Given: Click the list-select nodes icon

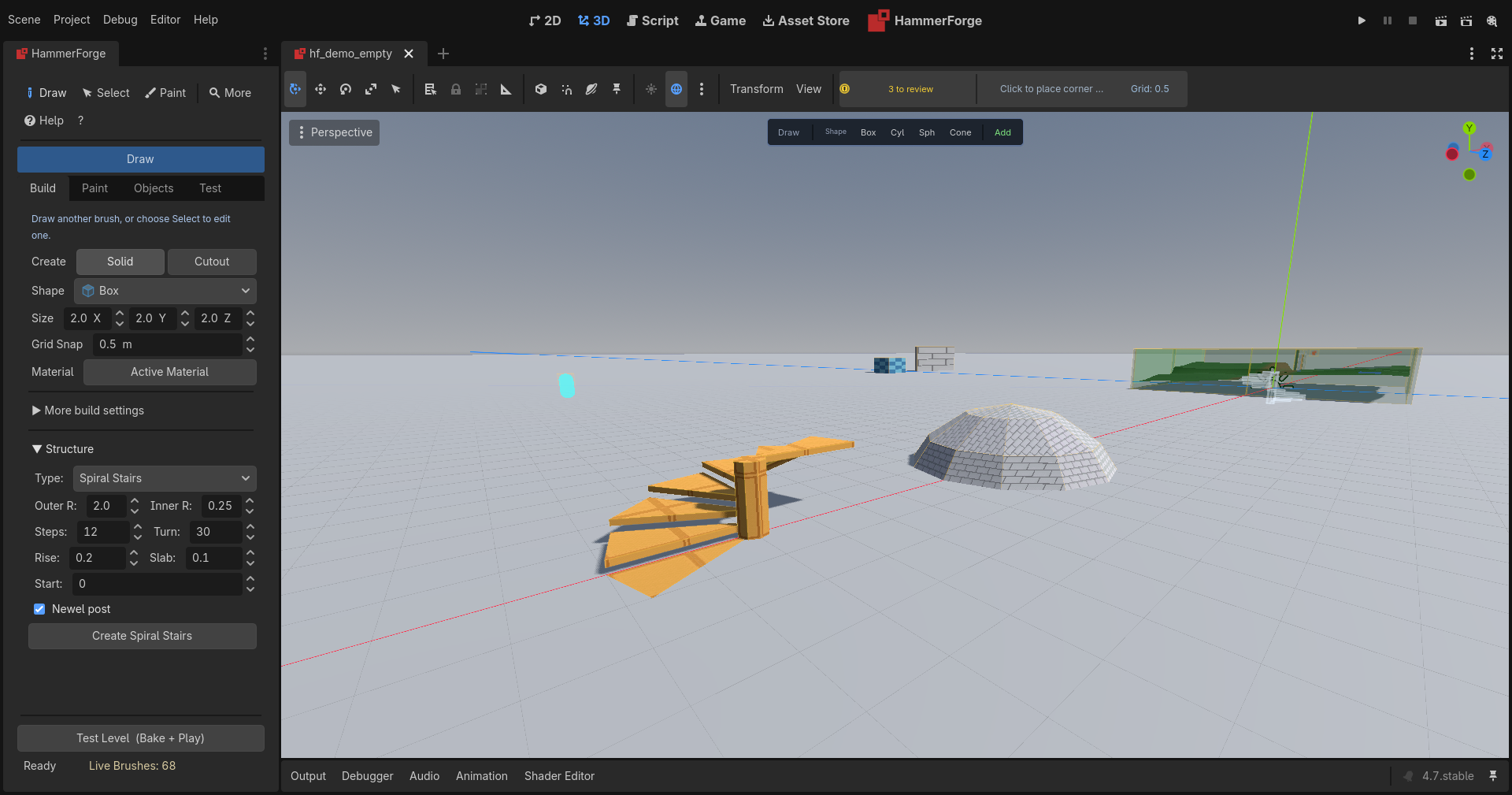Looking at the screenshot, I should coord(430,89).
